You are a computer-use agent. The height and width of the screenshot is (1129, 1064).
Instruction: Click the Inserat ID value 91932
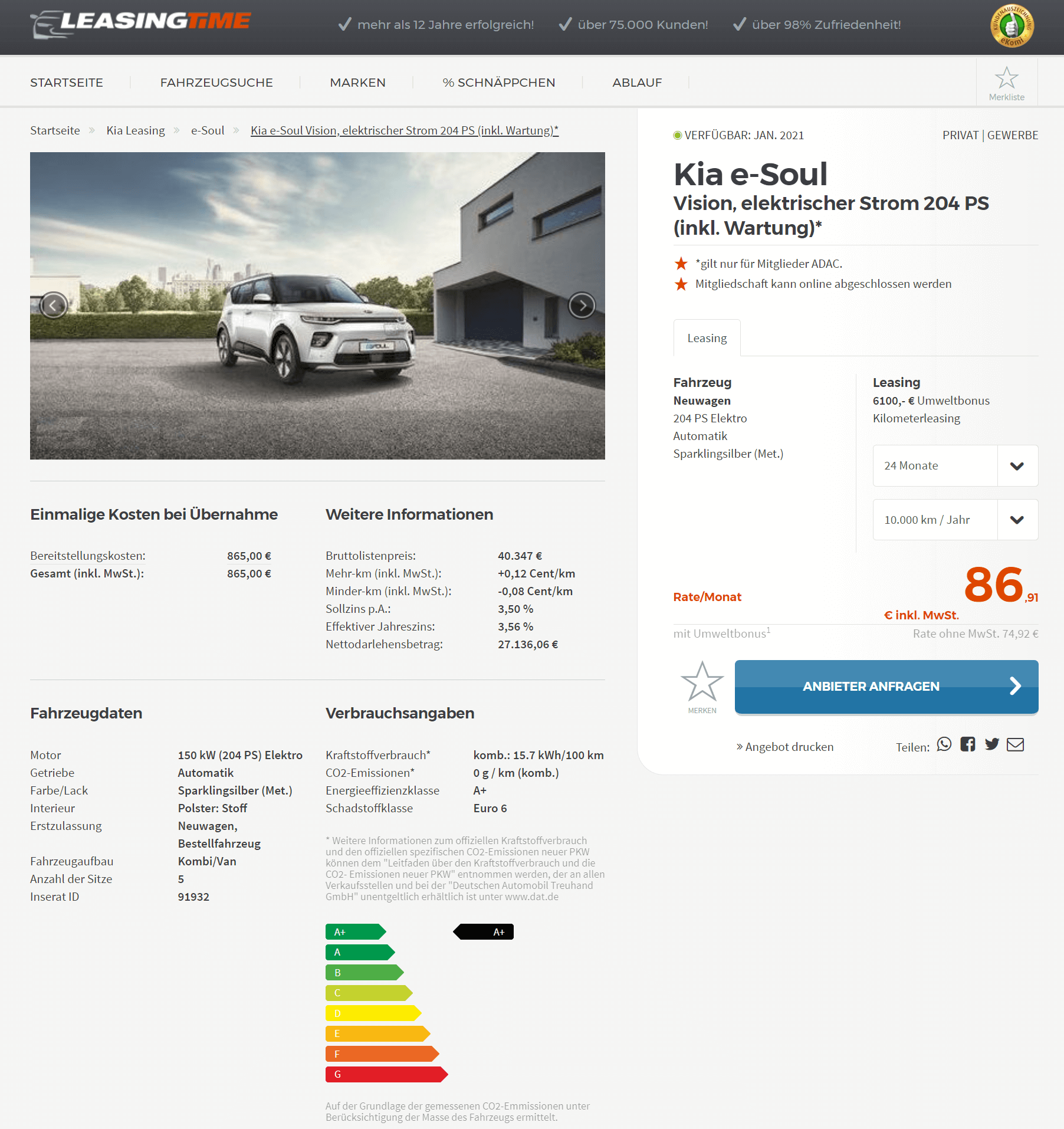pyautogui.click(x=193, y=897)
